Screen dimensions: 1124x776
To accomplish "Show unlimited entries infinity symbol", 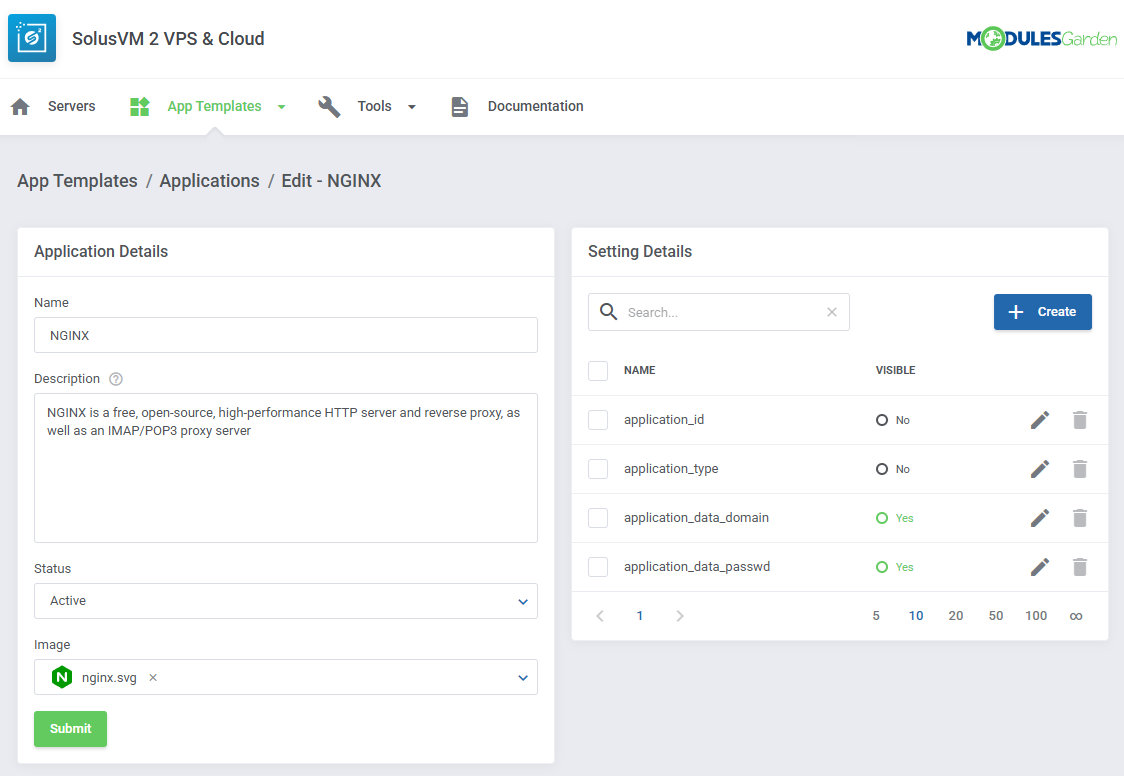I will pos(1076,616).
